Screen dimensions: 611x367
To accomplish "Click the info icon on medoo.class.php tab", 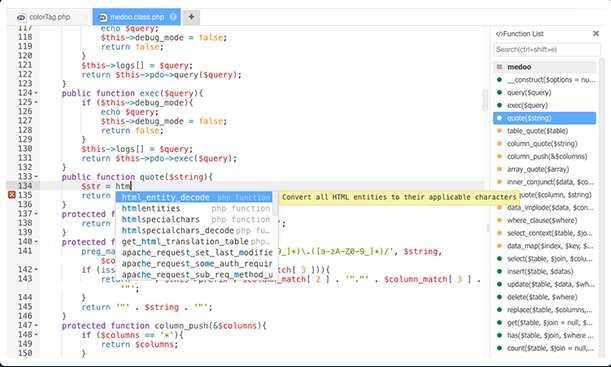I will [173, 17].
